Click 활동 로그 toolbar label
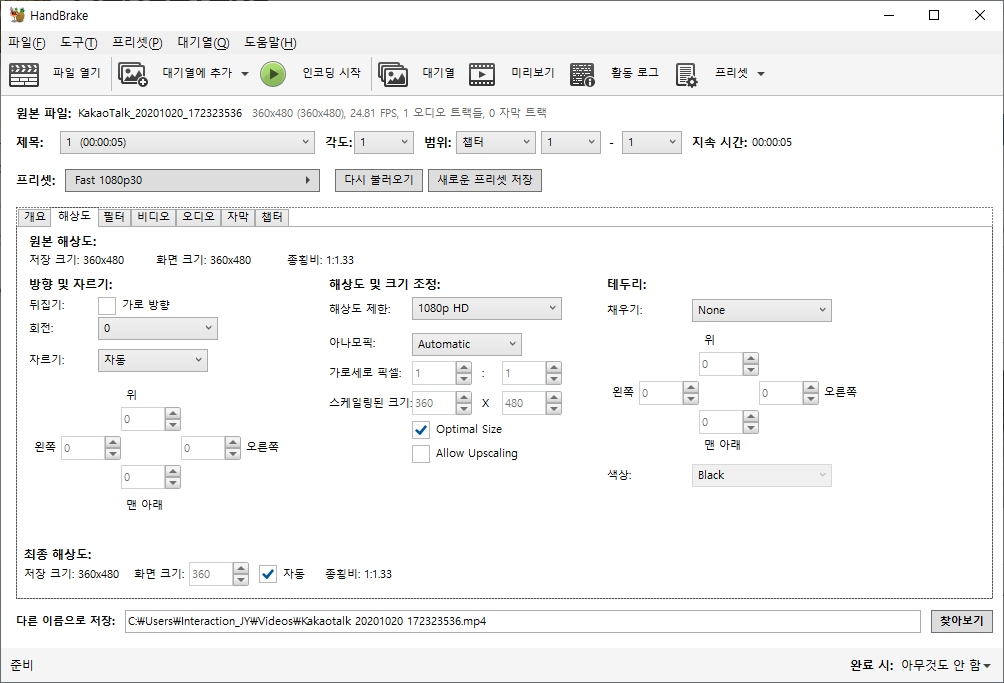Viewport: 1004px width, 683px height. (x=635, y=74)
